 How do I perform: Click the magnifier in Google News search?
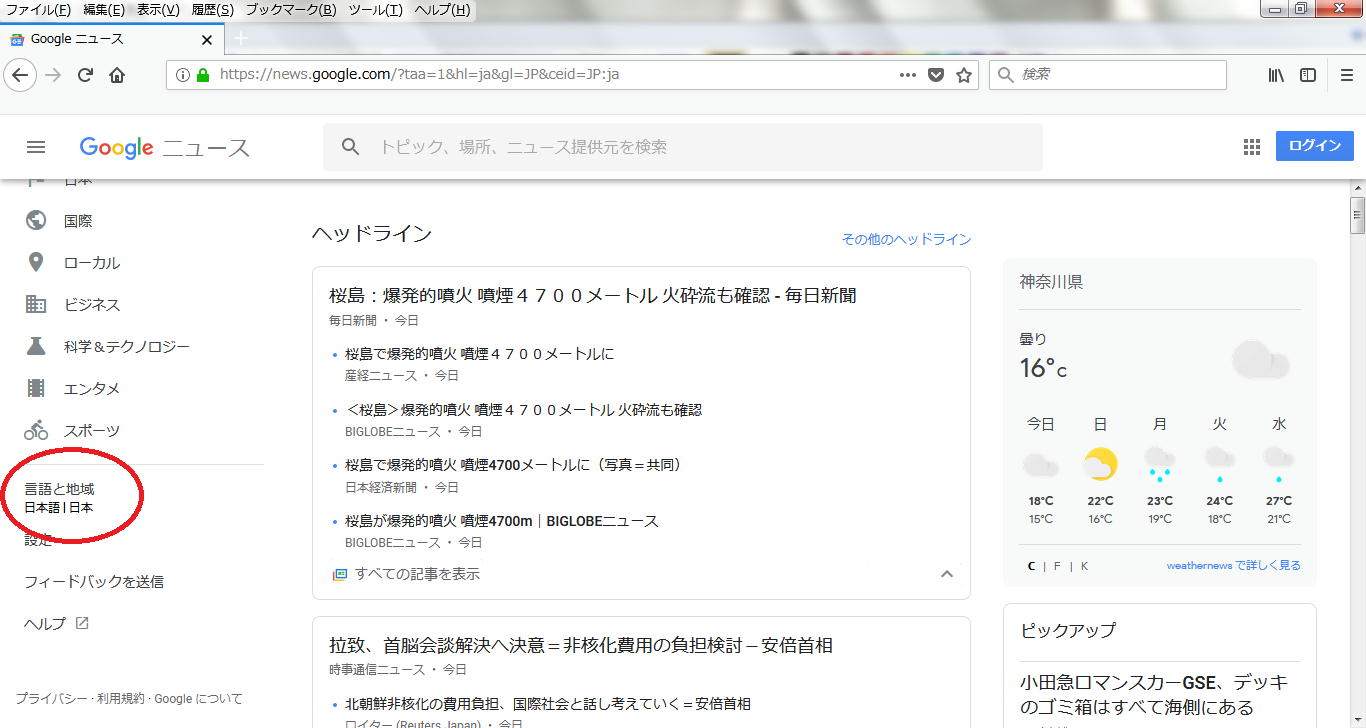click(x=350, y=147)
